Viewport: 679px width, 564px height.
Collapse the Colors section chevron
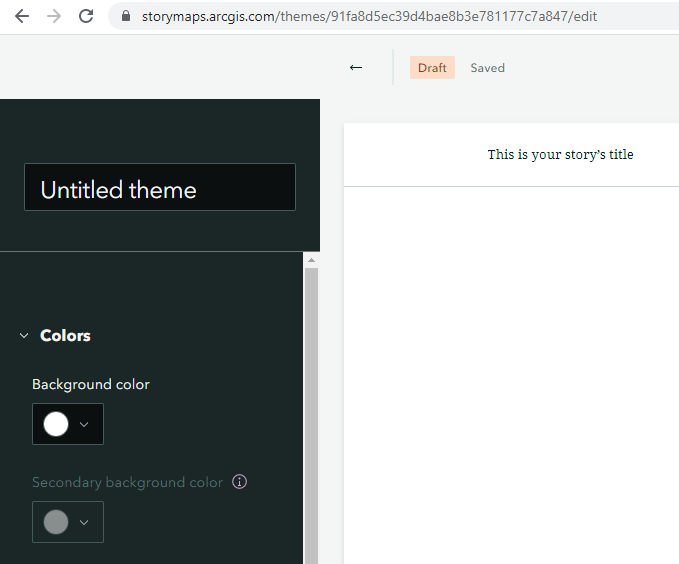coord(24,336)
